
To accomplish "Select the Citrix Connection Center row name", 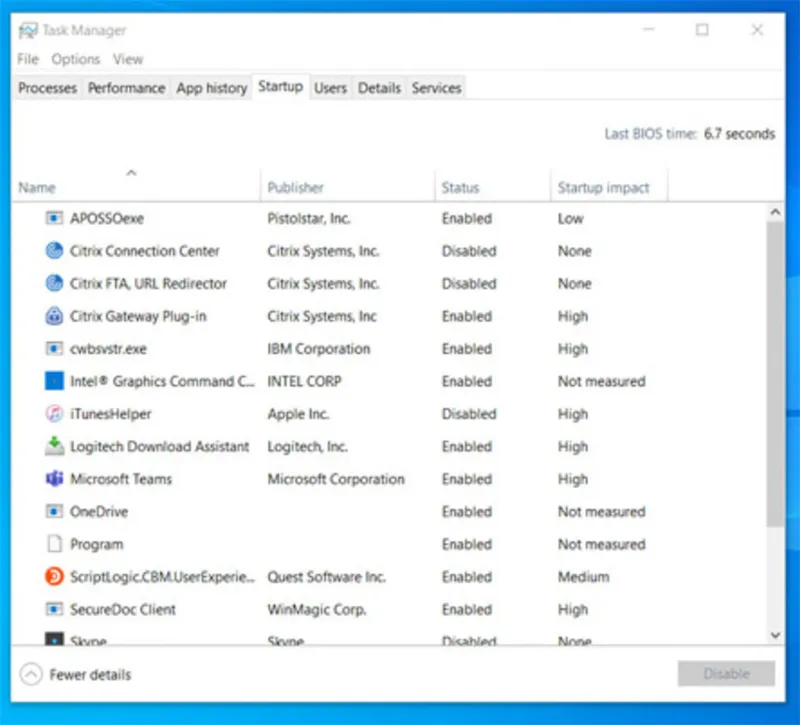I will point(144,251).
